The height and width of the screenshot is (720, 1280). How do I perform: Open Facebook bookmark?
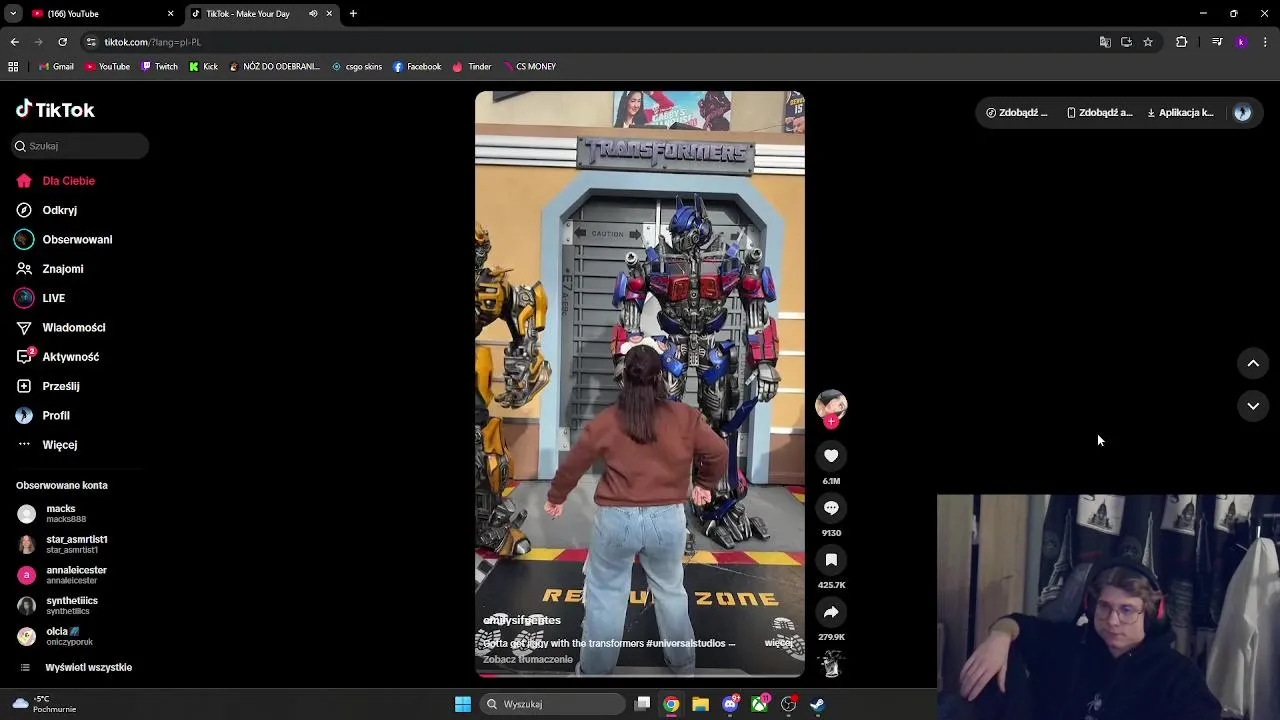click(417, 67)
